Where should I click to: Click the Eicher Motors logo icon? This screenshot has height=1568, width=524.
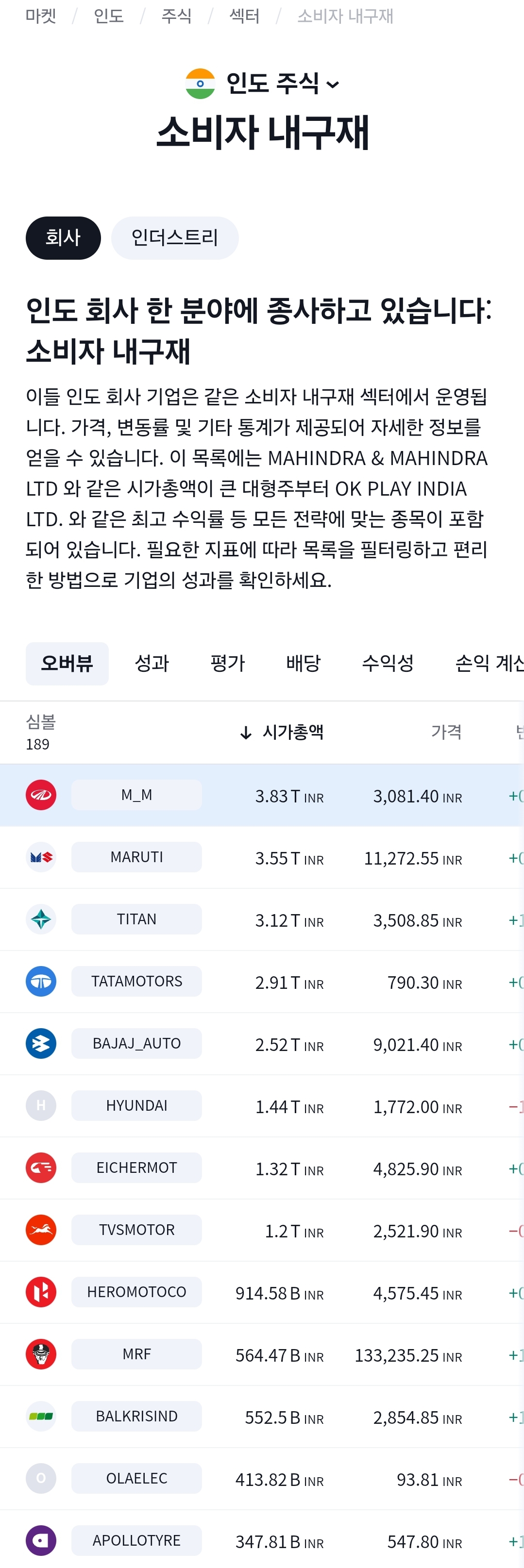tap(41, 1168)
